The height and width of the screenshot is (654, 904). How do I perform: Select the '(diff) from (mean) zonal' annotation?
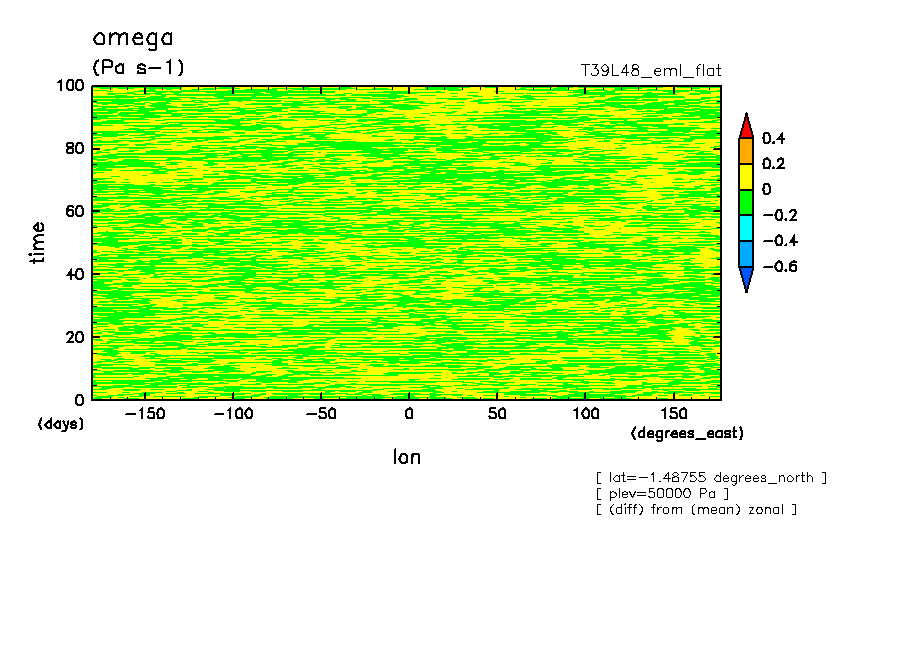(x=695, y=510)
